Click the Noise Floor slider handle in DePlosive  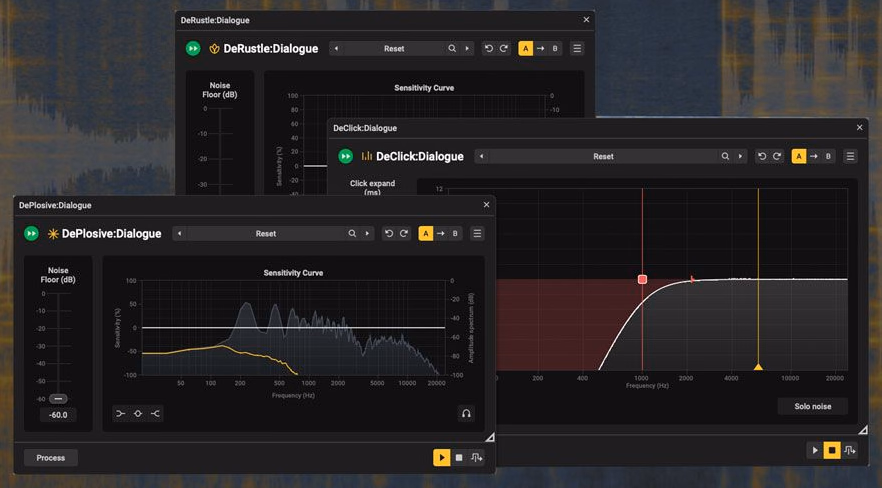click(58, 399)
